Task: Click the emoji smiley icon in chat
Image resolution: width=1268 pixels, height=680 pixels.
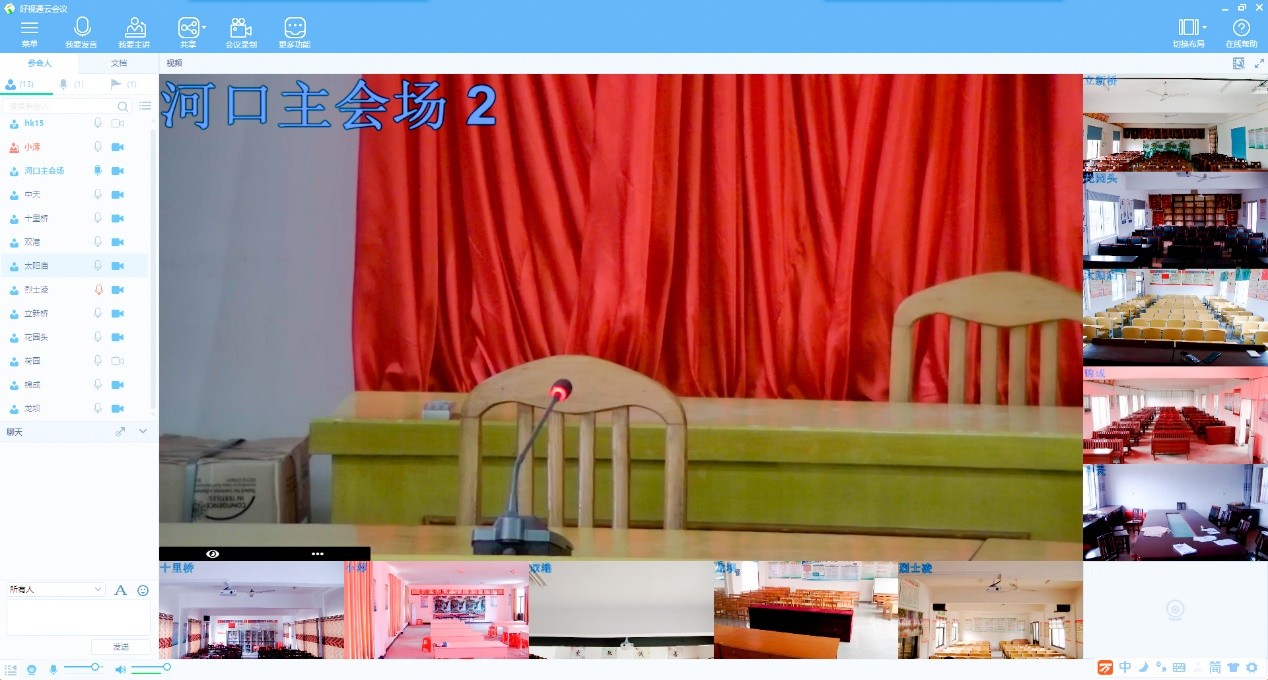Action: click(143, 590)
